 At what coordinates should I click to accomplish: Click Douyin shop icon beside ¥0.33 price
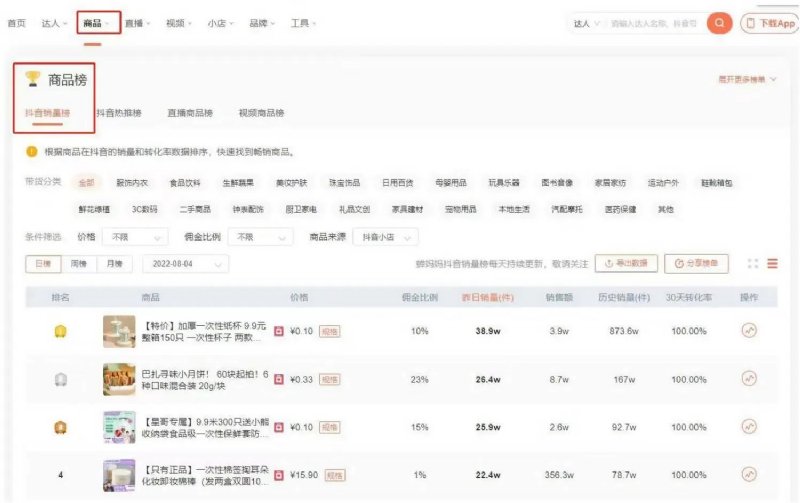click(x=279, y=379)
